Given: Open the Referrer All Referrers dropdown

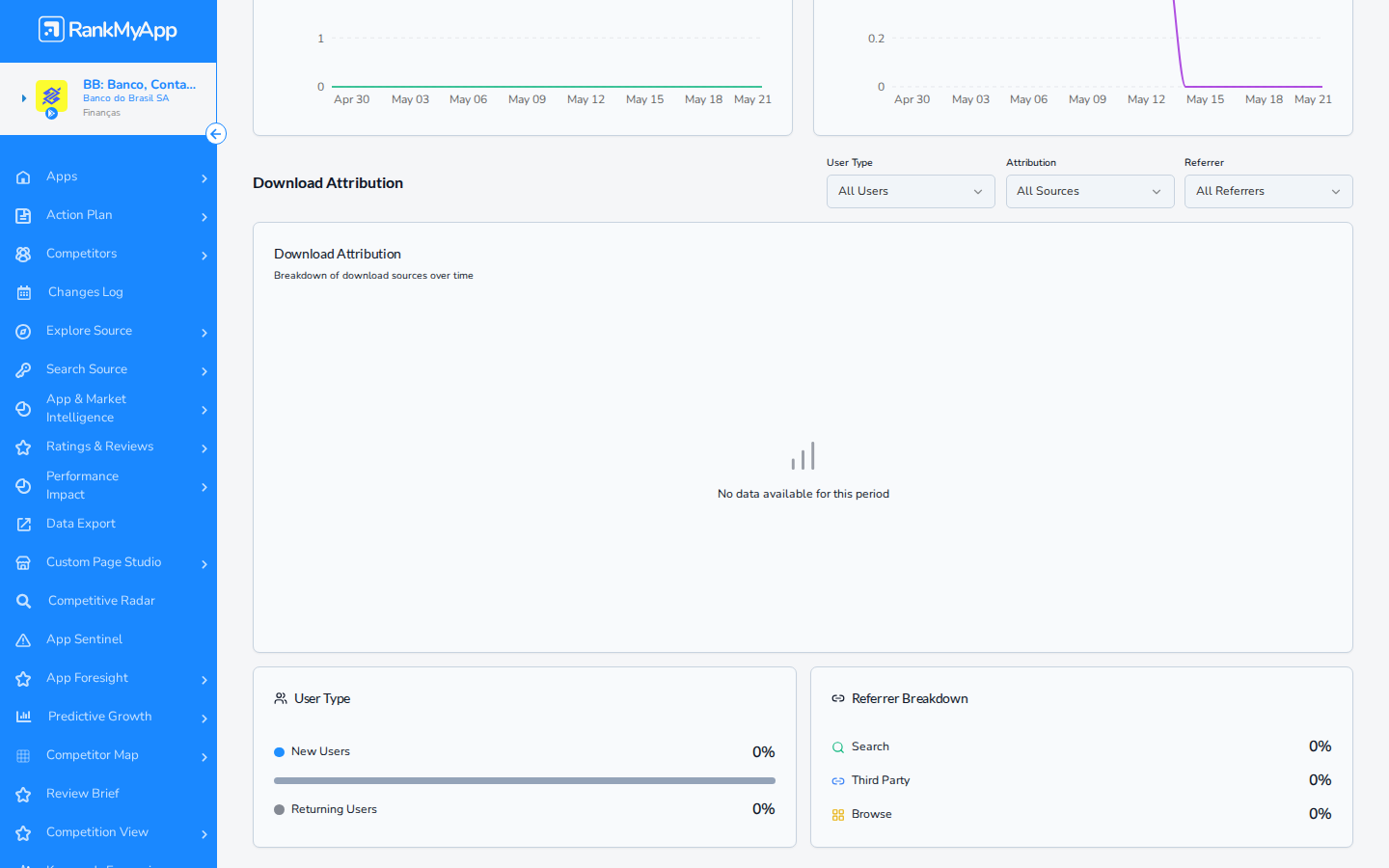Looking at the screenshot, I should point(1268,191).
